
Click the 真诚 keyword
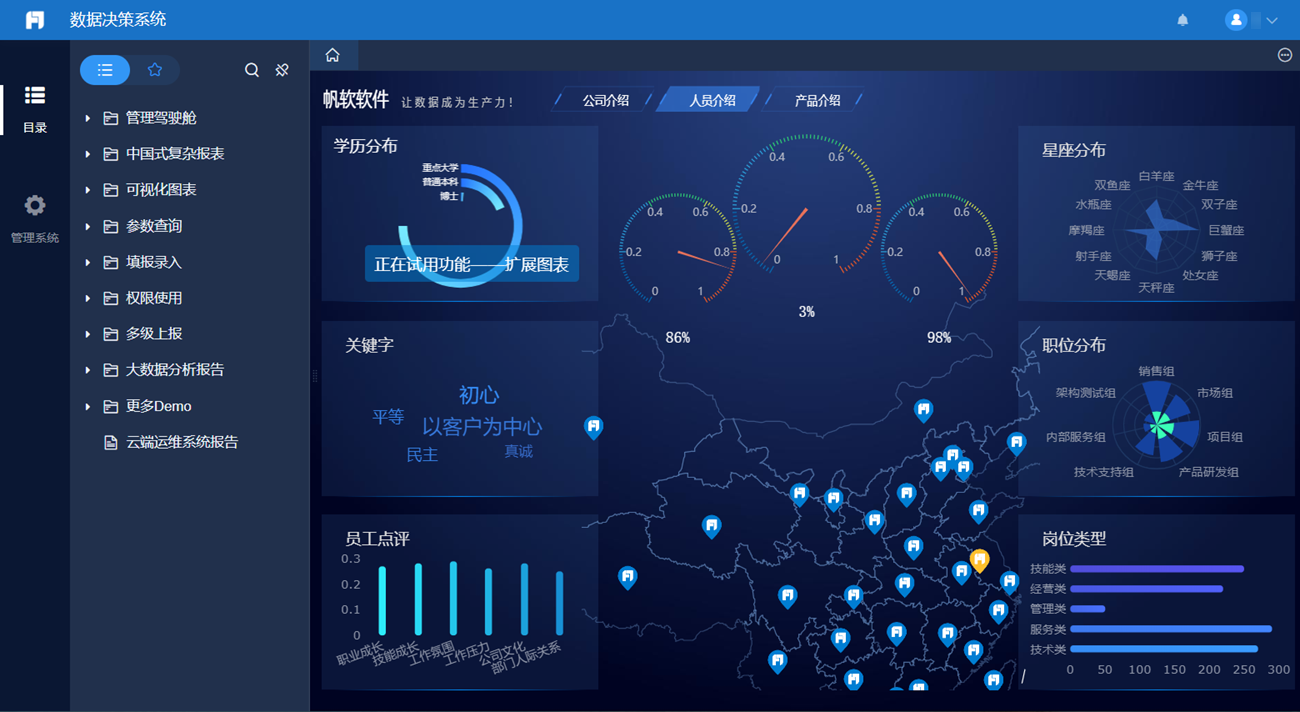pos(518,452)
